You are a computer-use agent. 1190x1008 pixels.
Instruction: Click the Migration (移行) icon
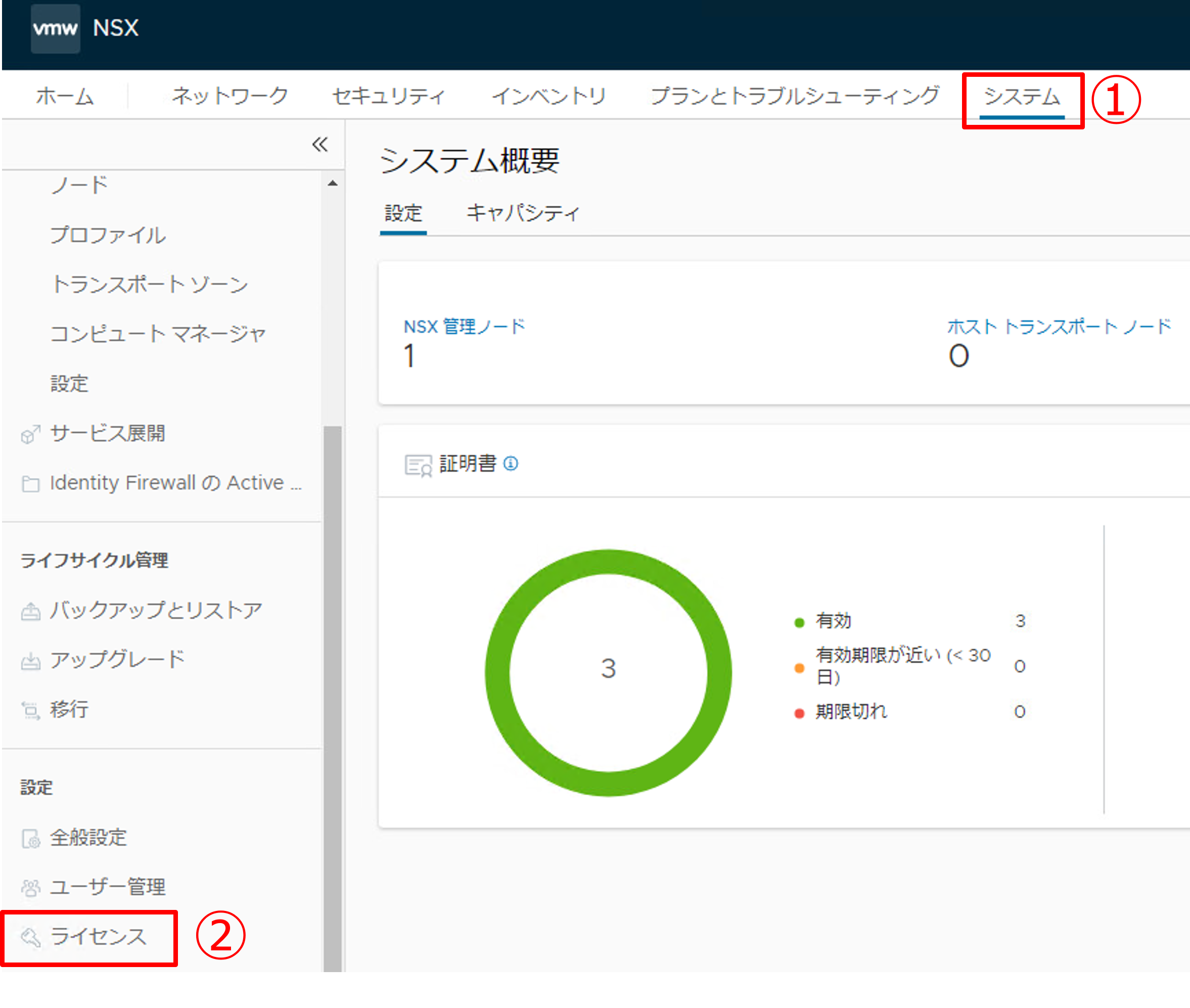point(30,710)
